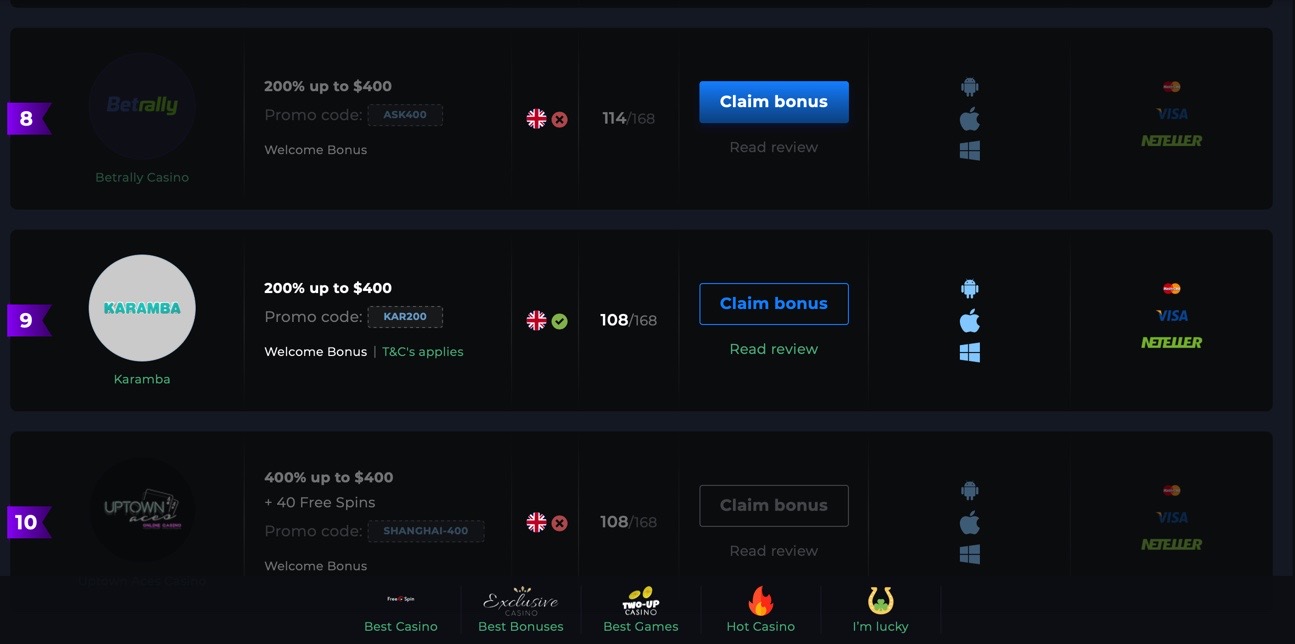Click Uptown Aces' 108/168 score

[x=628, y=522]
